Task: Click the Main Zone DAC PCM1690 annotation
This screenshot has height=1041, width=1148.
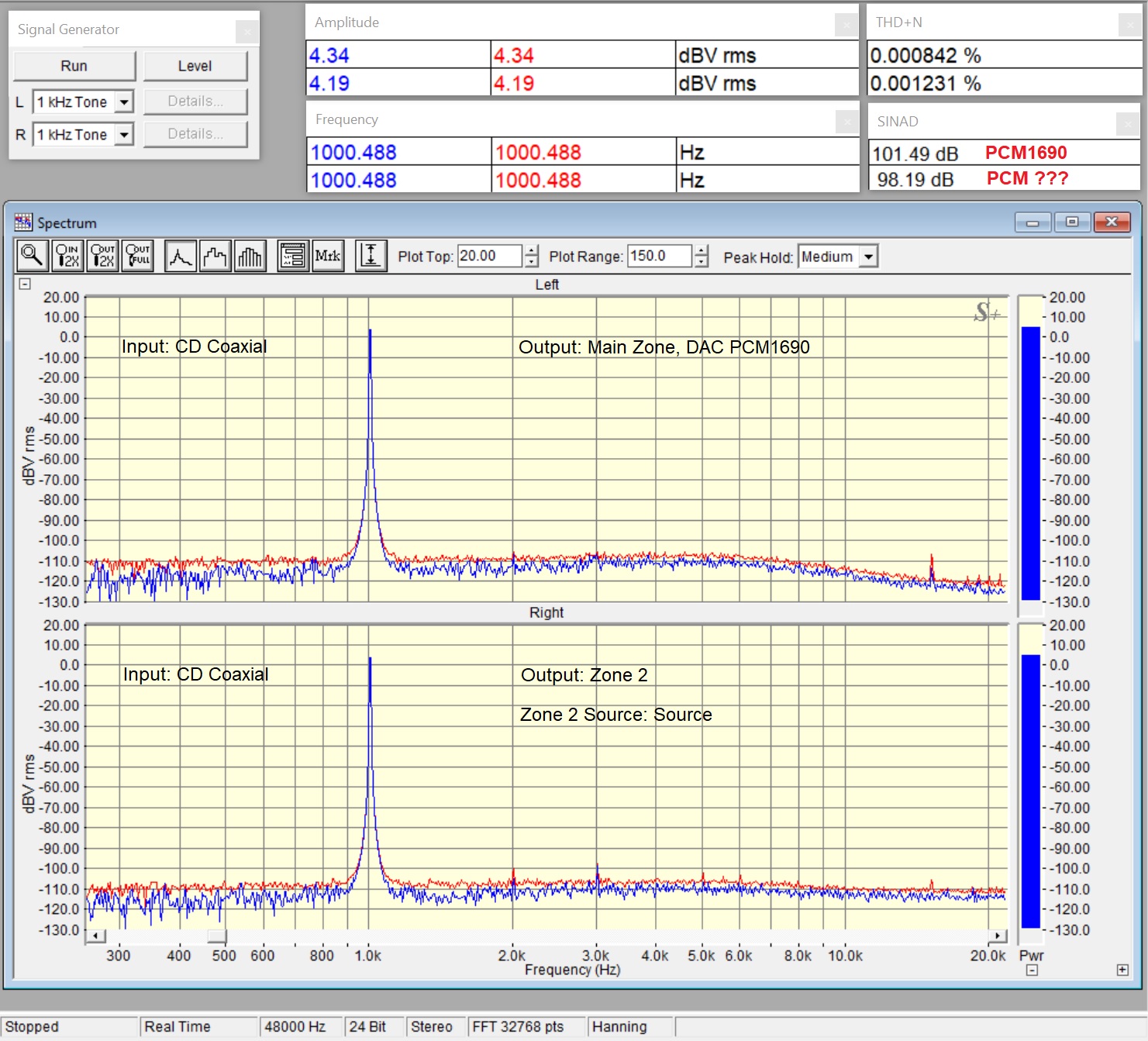Action: tap(664, 347)
